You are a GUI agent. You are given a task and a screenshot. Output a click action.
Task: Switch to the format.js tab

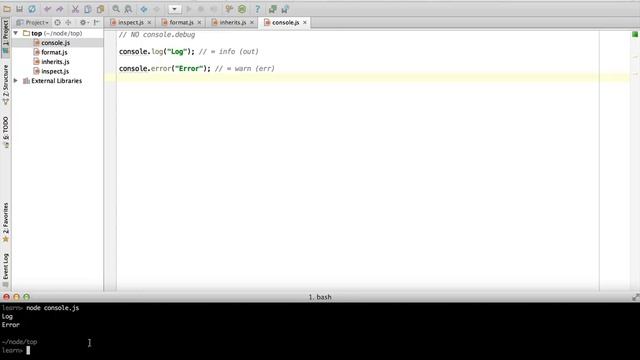point(181,22)
